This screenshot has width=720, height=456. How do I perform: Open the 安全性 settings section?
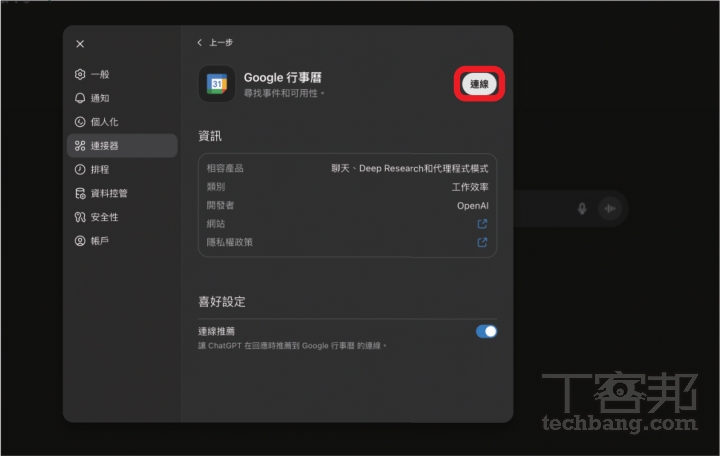click(x=122, y=217)
